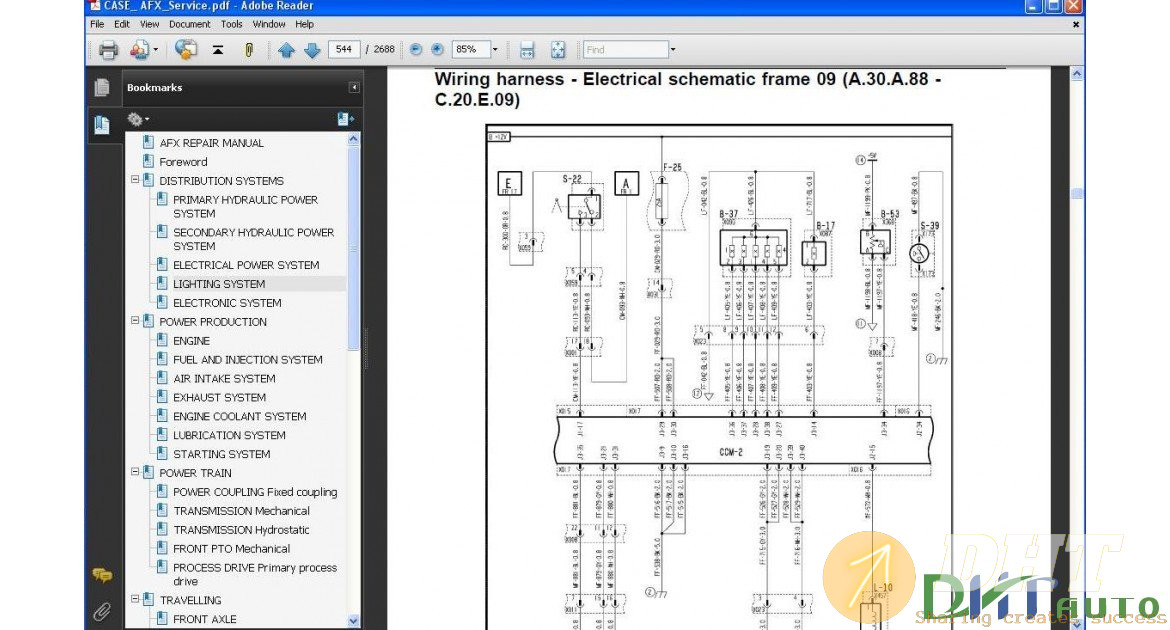The height and width of the screenshot is (630, 1170).
Task: Open the LUBRICATION SYSTEM bookmark
Action: [229, 434]
